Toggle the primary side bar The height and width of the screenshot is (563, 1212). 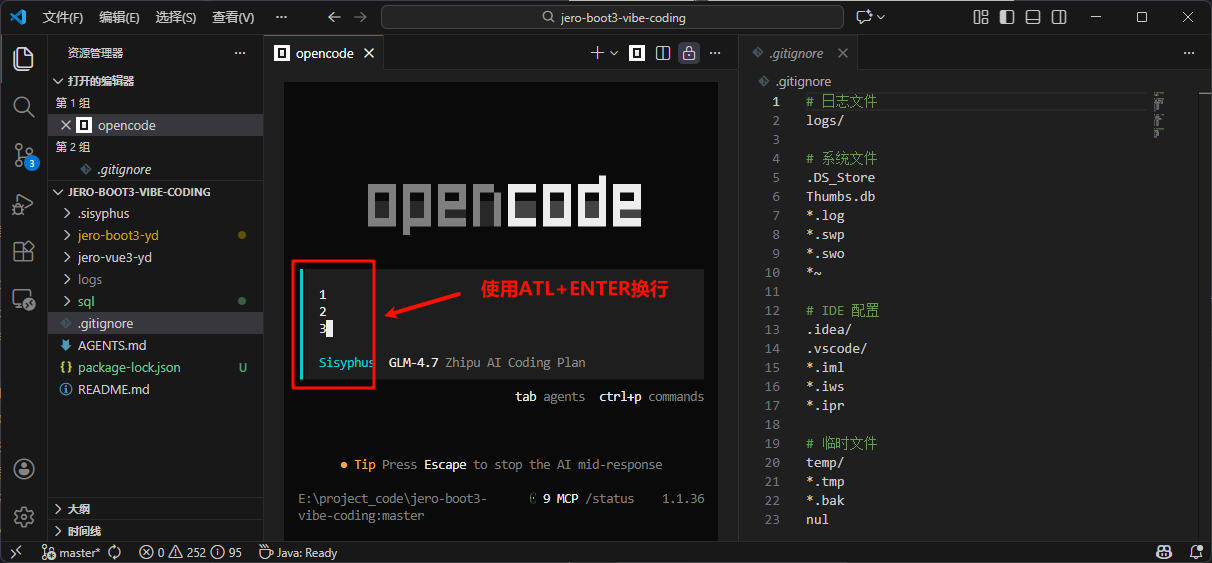click(x=1007, y=17)
